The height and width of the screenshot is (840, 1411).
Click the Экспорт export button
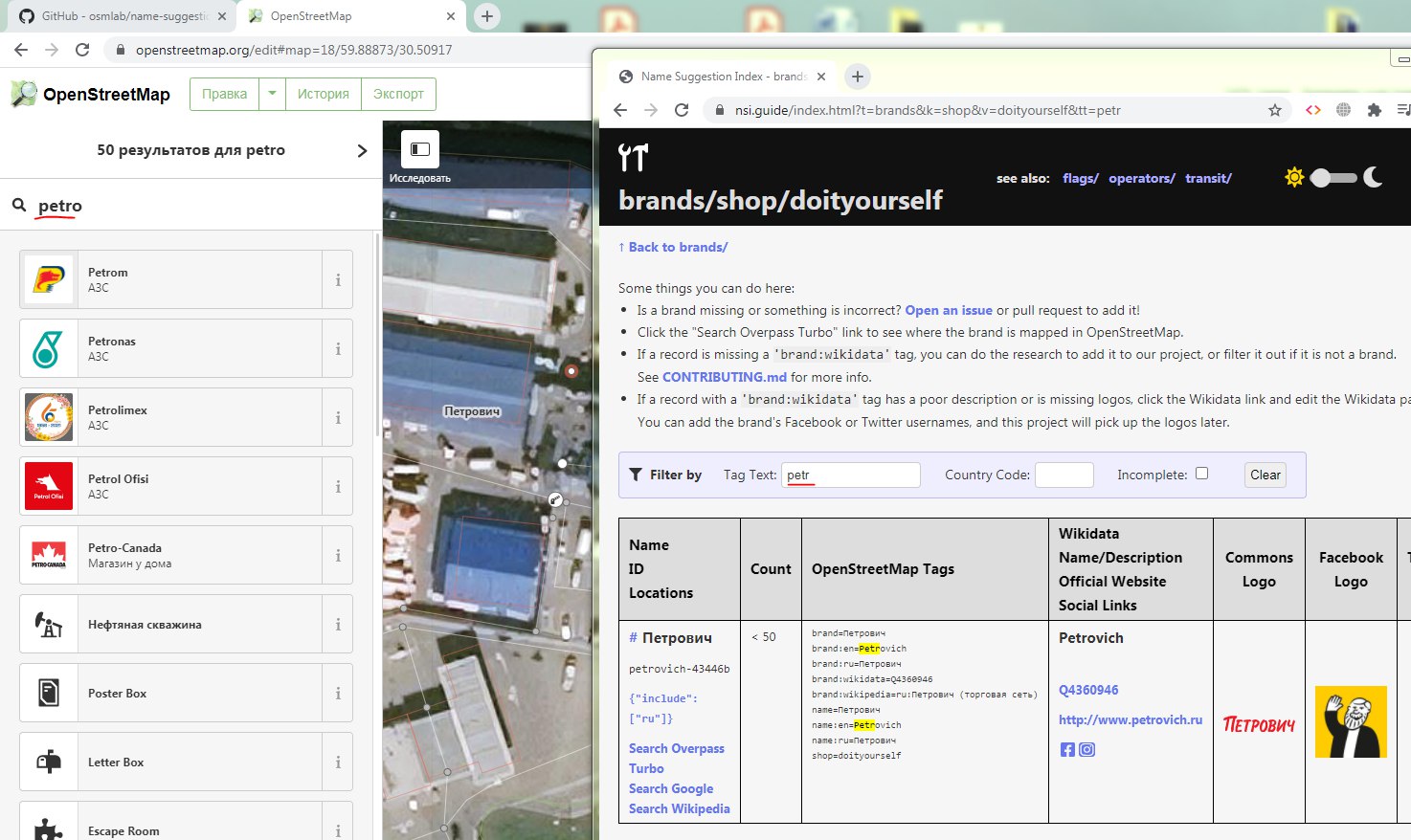[398, 94]
